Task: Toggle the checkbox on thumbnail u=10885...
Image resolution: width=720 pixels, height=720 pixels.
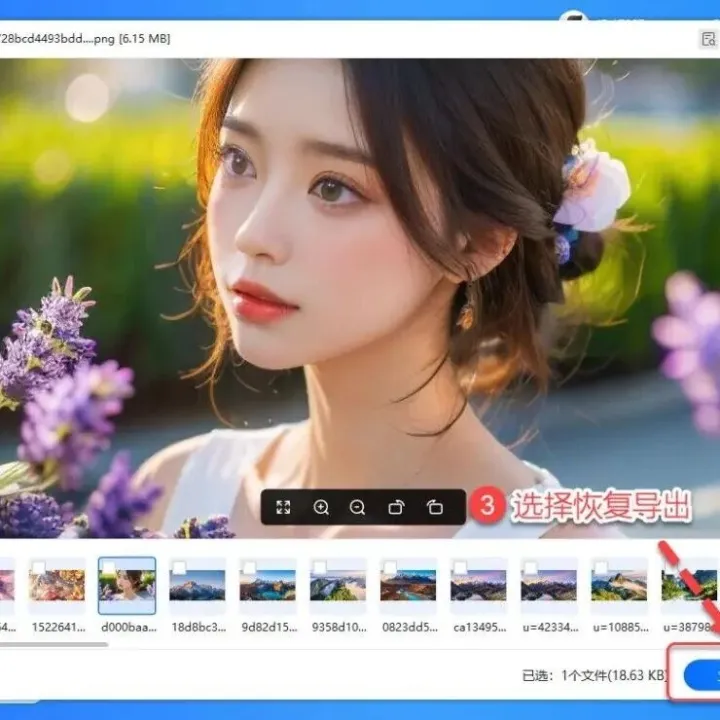Action: click(x=601, y=568)
